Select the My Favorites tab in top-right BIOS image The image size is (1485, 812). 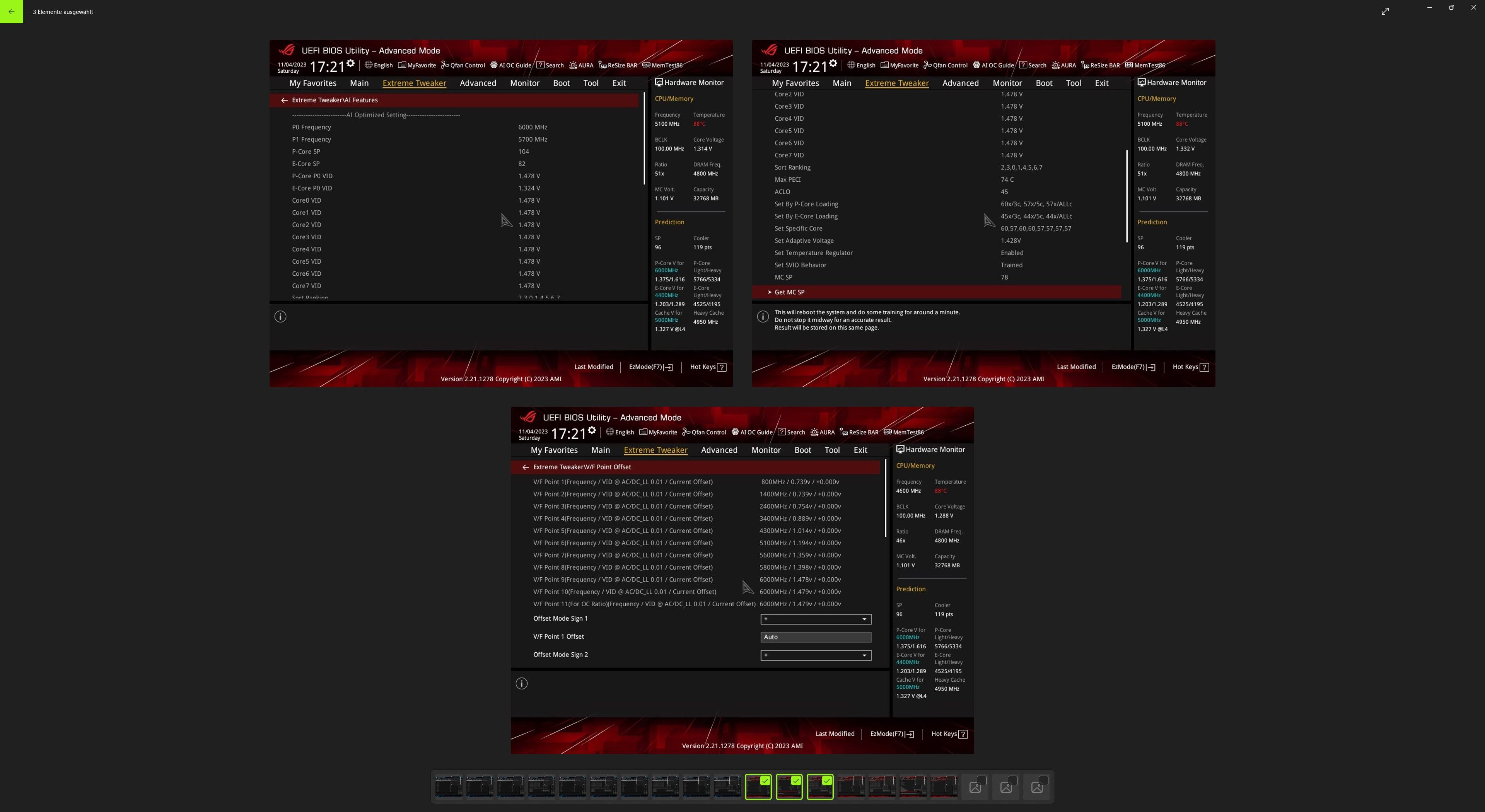[795, 83]
